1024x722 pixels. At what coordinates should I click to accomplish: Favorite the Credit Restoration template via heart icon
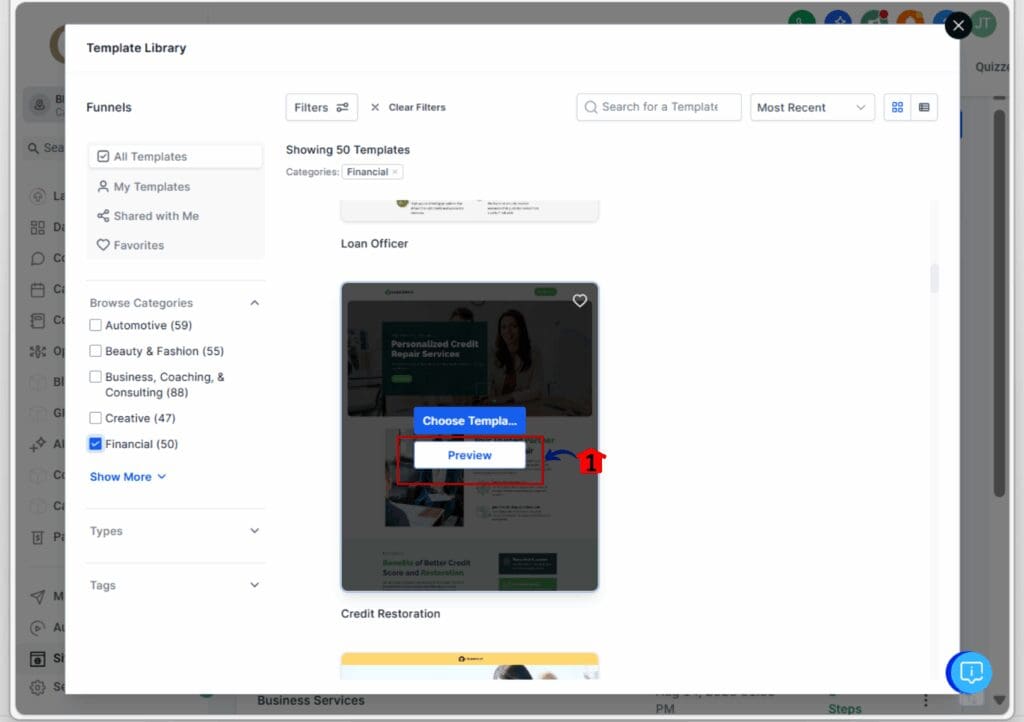coord(580,300)
